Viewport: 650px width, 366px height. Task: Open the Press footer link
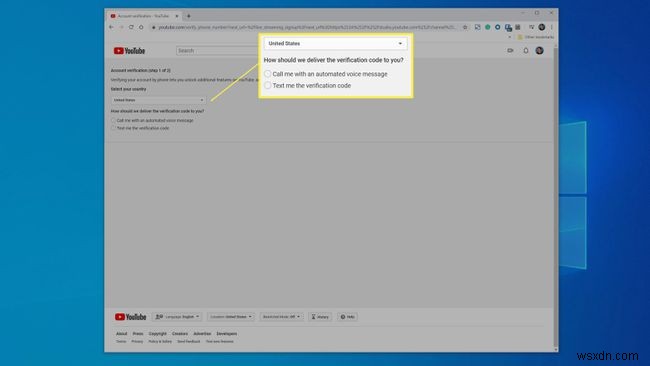tap(138, 334)
